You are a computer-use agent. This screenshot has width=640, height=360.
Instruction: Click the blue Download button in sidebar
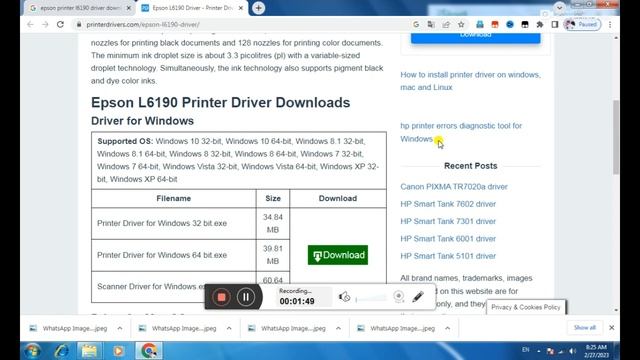pos(476,38)
